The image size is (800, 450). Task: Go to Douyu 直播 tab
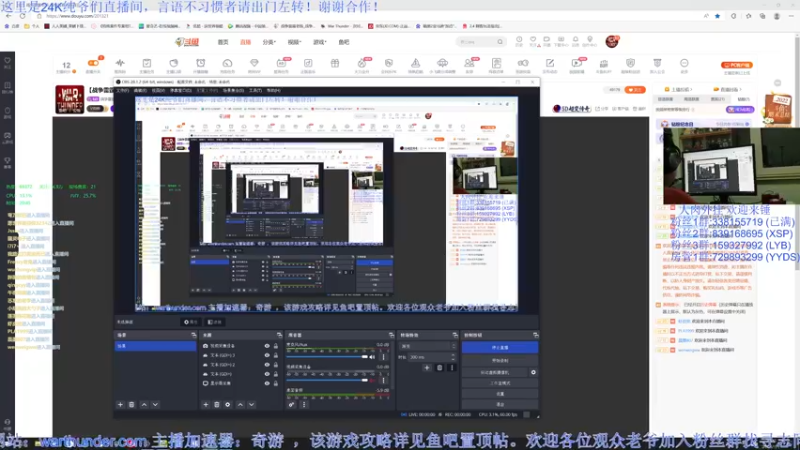tap(245, 42)
